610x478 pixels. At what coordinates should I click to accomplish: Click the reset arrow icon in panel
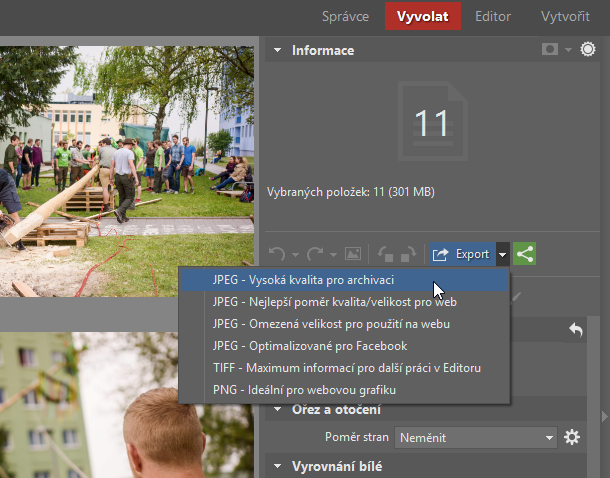point(576,330)
